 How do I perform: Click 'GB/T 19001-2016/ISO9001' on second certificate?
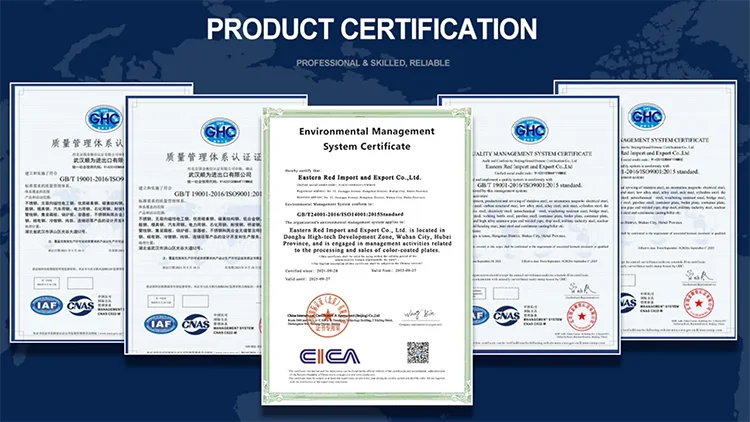click(x=218, y=194)
